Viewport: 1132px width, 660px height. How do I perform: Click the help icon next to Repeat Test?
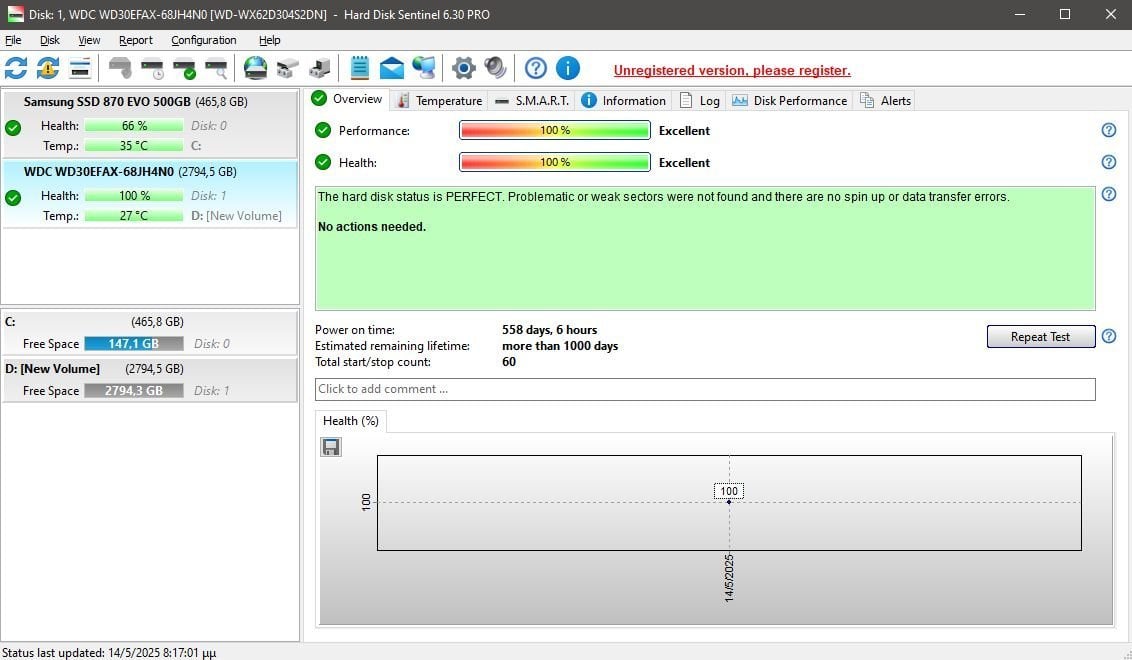click(x=1109, y=336)
